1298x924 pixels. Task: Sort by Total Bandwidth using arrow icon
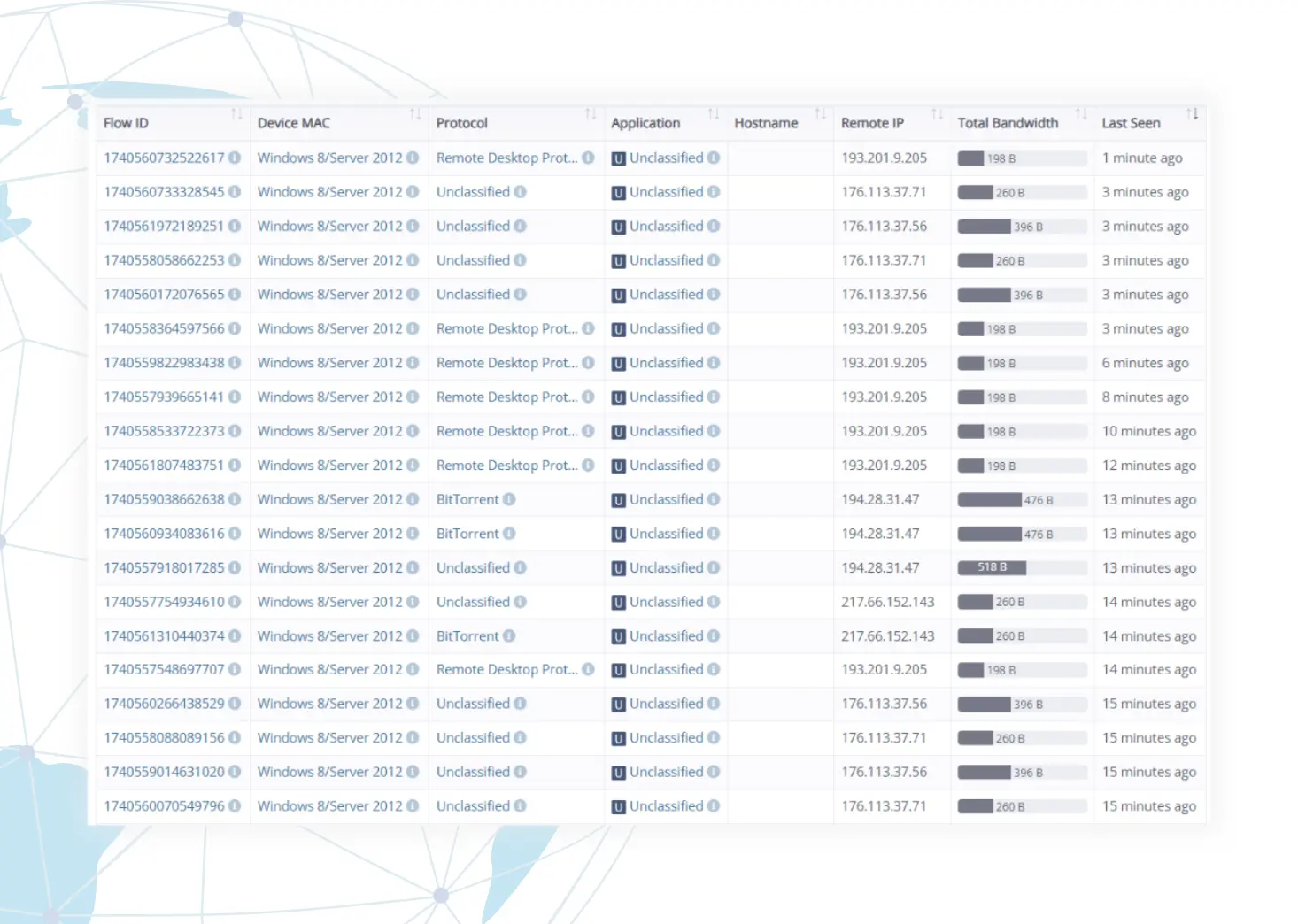(x=1081, y=114)
